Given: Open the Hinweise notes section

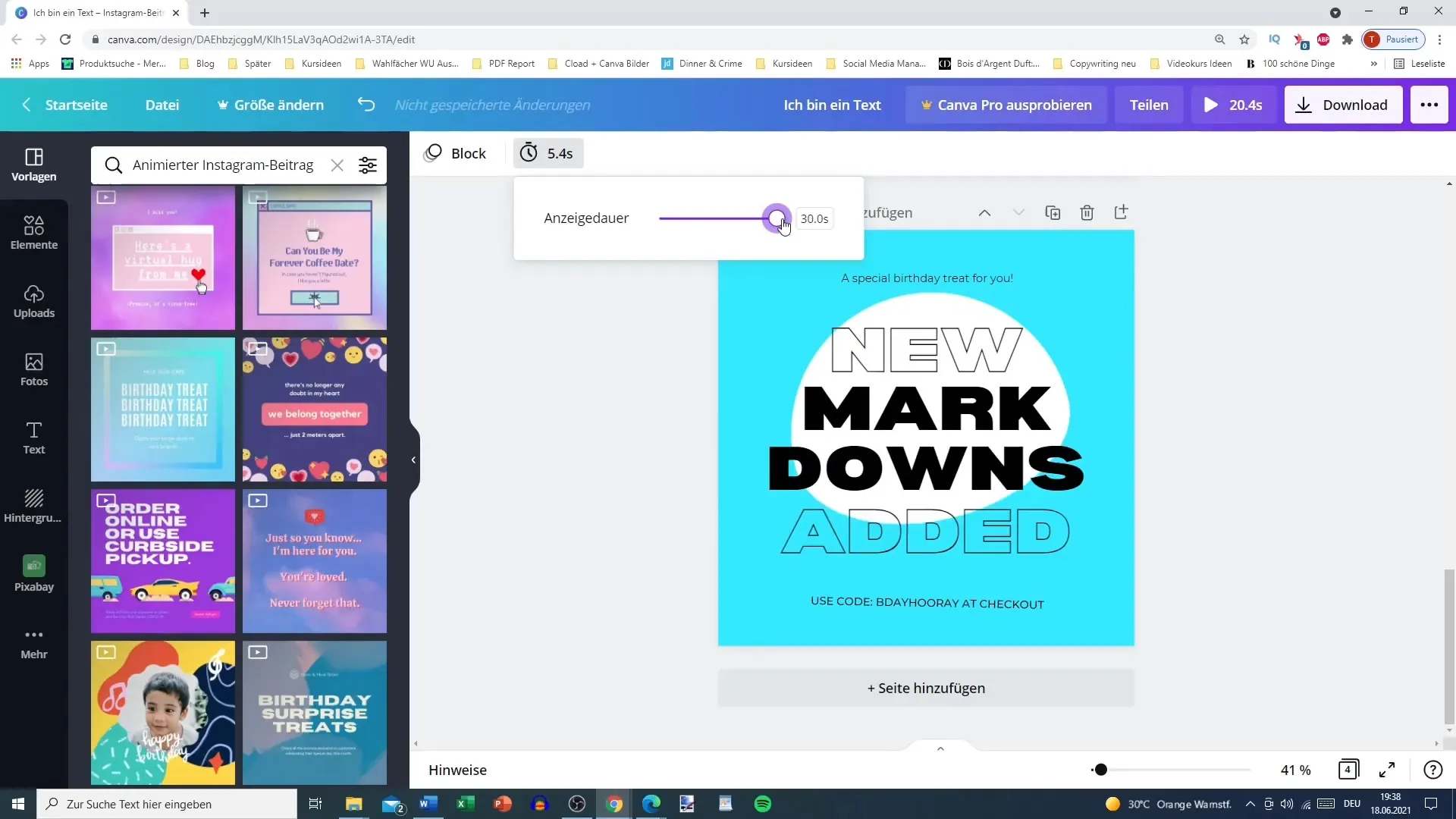Looking at the screenshot, I should (457, 770).
